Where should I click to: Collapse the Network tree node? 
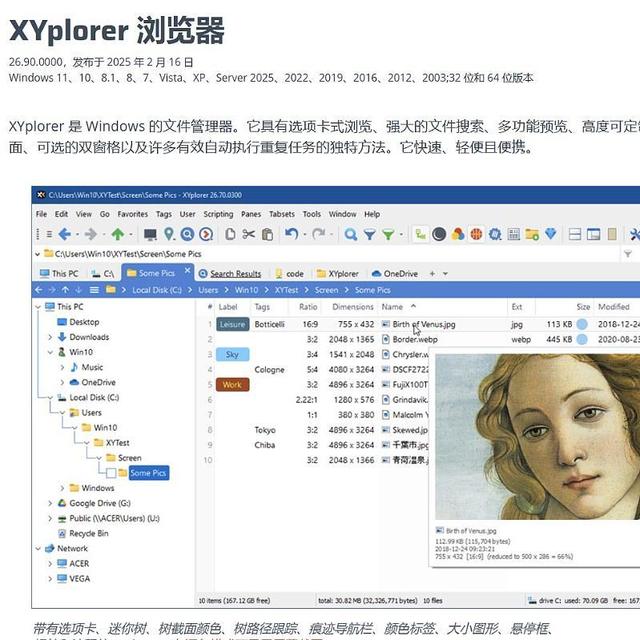coord(38,548)
